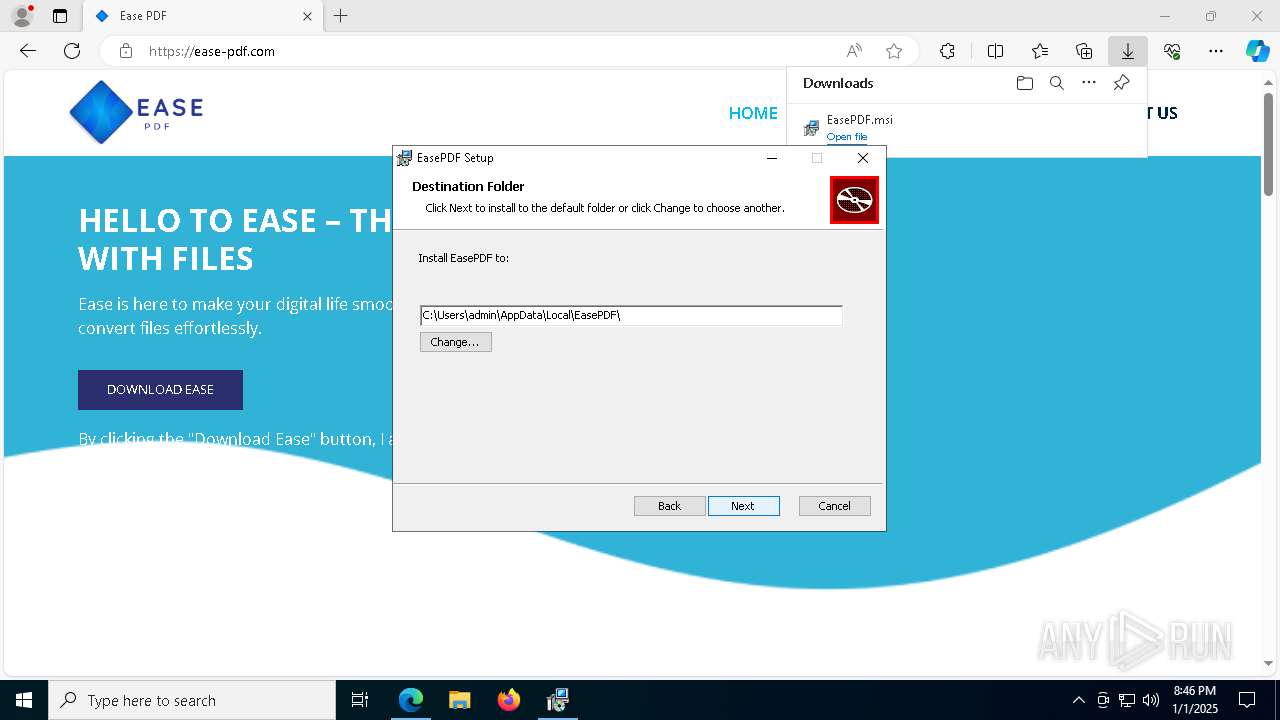The image size is (1280, 720).
Task: Open File Explorer from the taskbar
Action: 459,700
